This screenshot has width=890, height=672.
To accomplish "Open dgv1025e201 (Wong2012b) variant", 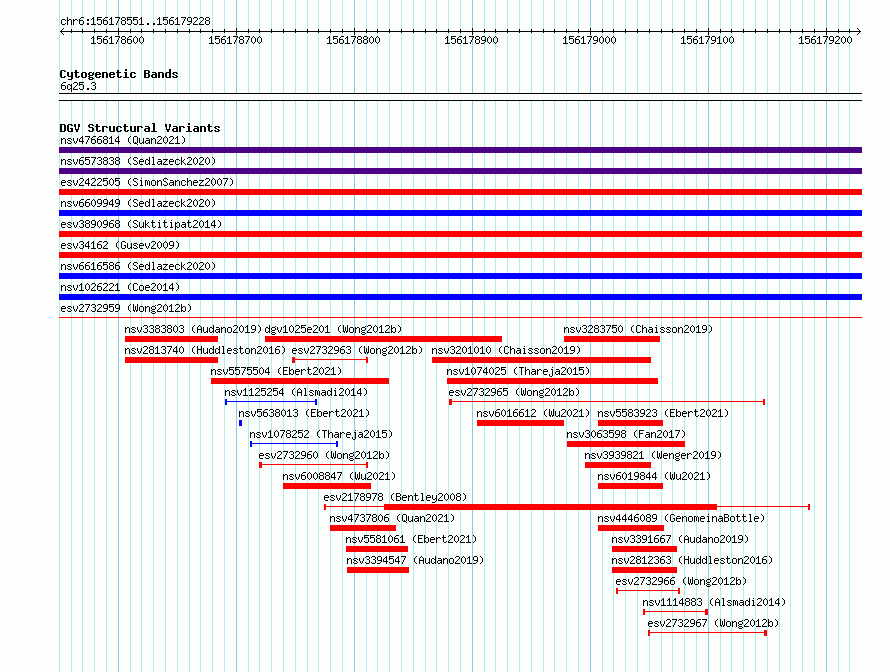I will click(383, 339).
